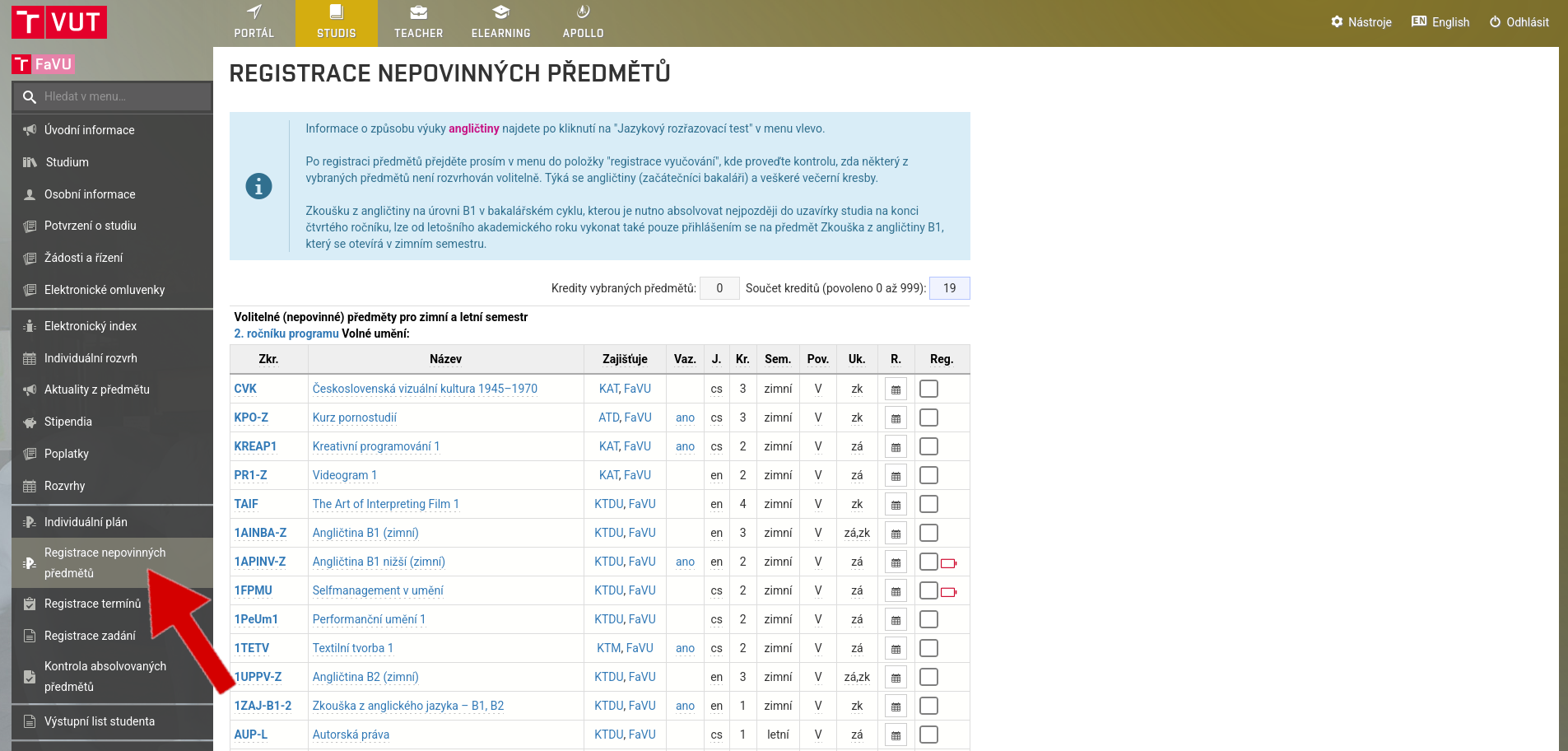Click the red icon beside 1APINV-Z checkbox

(949, 563)
